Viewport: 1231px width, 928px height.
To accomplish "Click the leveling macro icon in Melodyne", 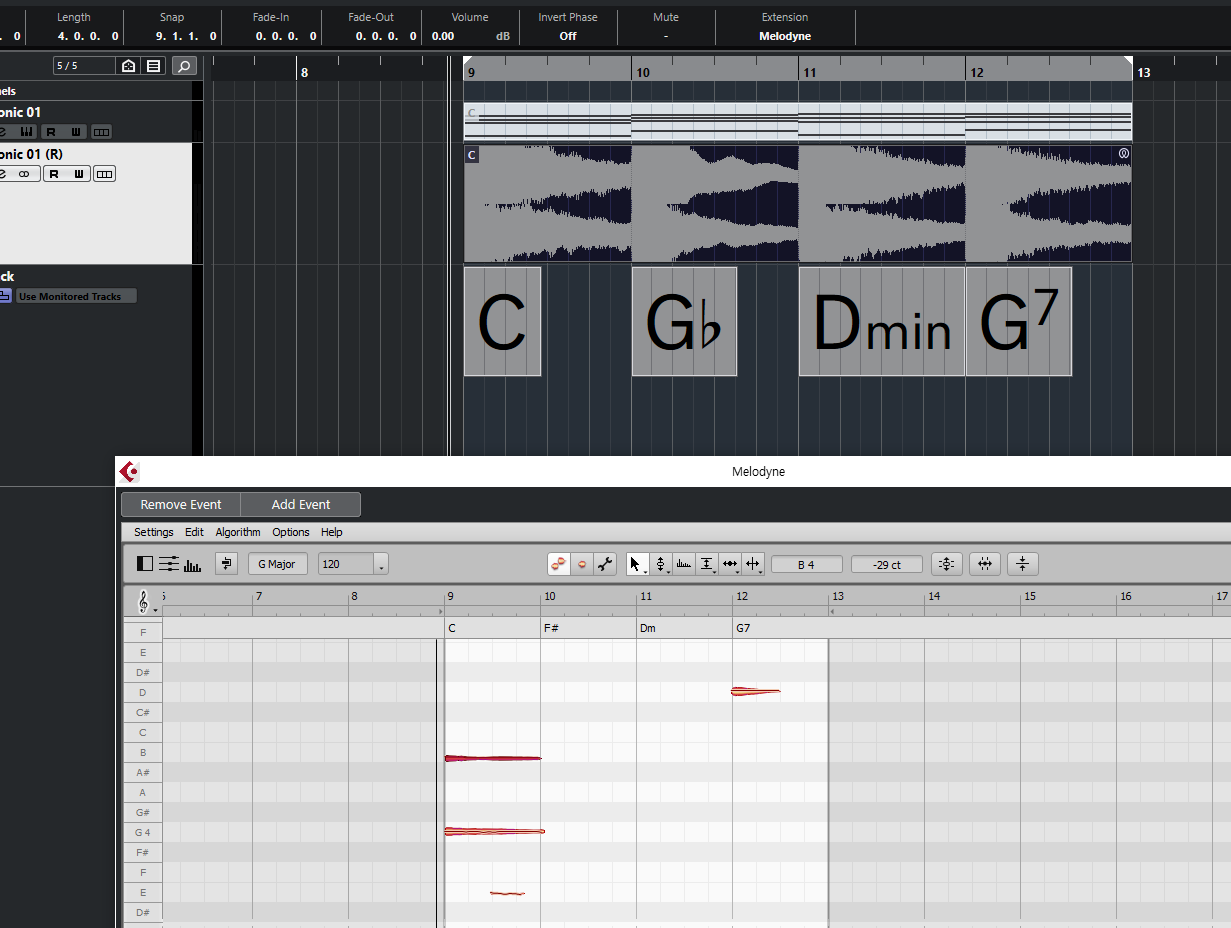I will (x=1022, y=564).
